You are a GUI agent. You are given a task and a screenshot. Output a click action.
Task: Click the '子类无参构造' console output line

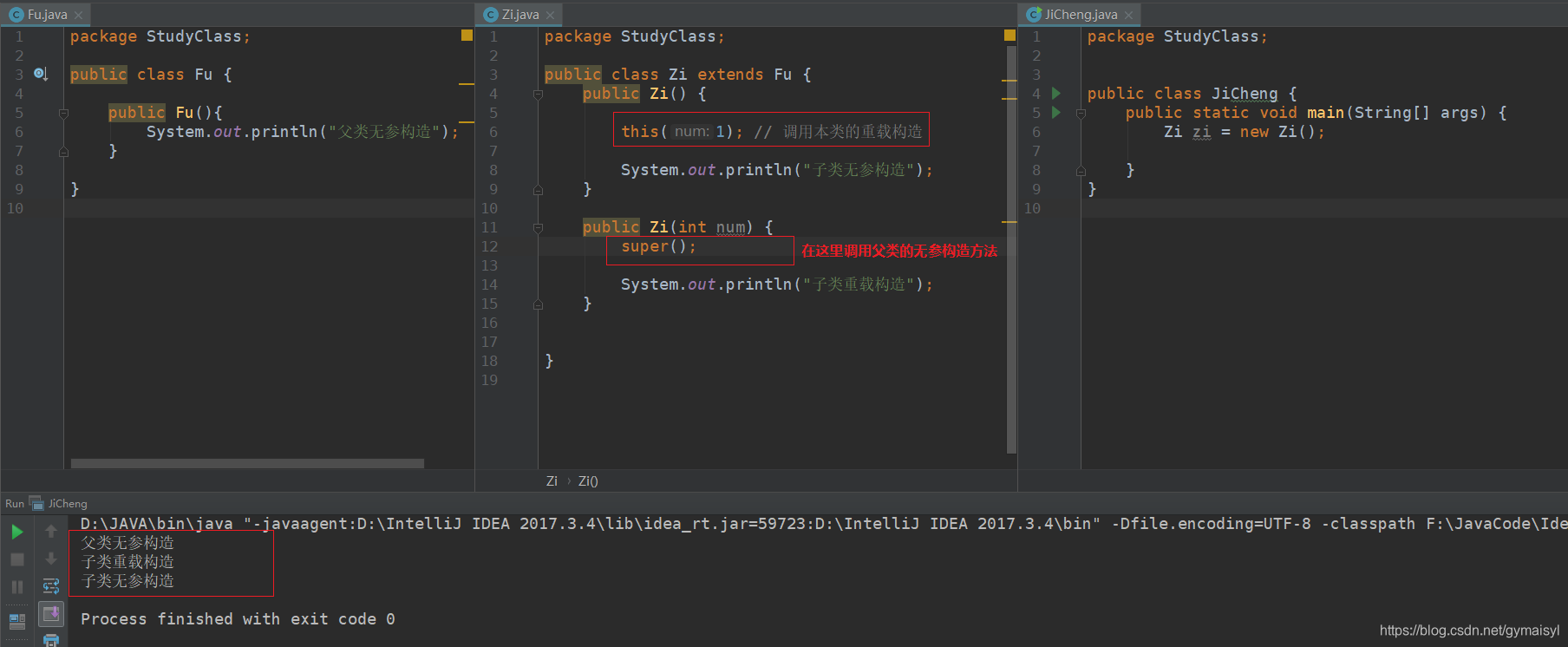[127, 581]
